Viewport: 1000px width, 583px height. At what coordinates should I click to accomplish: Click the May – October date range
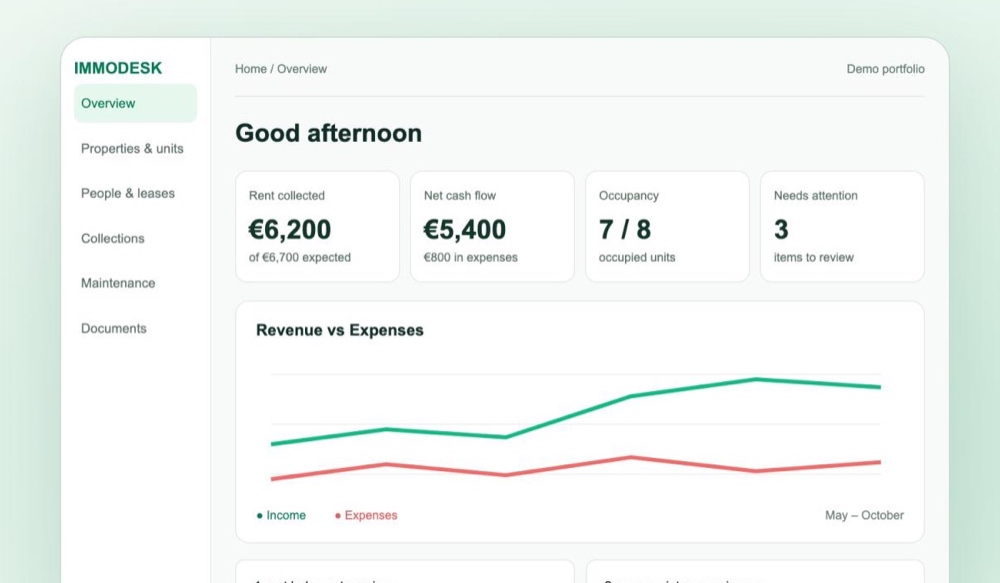click(864, 515)
